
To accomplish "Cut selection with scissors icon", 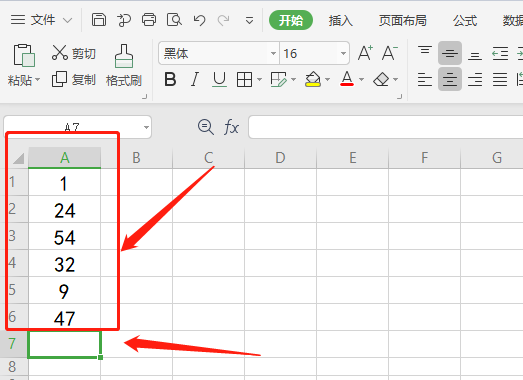I will pos(74,53).
